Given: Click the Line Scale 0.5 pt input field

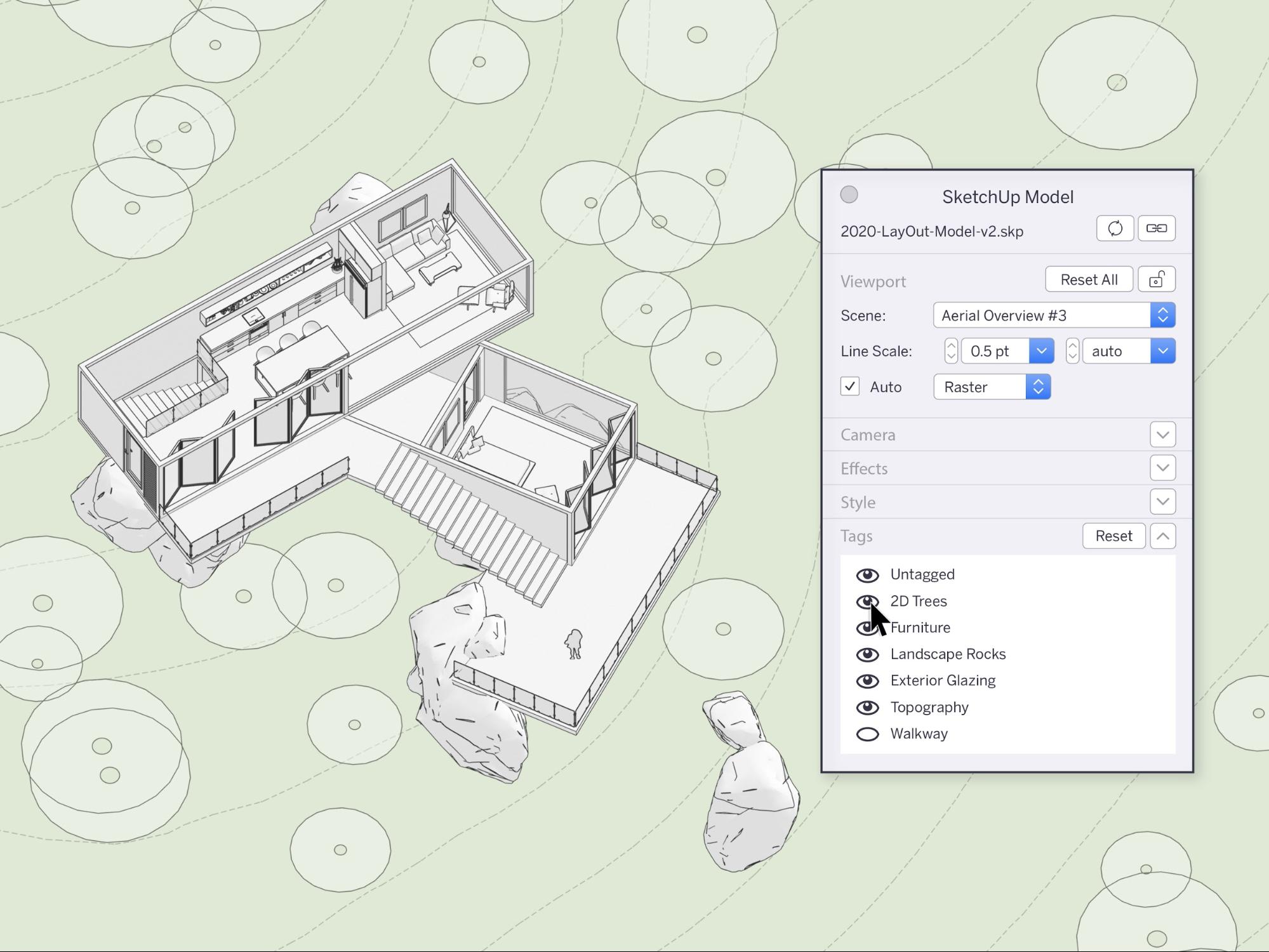Looking at the screenshot, I should 995,351.
